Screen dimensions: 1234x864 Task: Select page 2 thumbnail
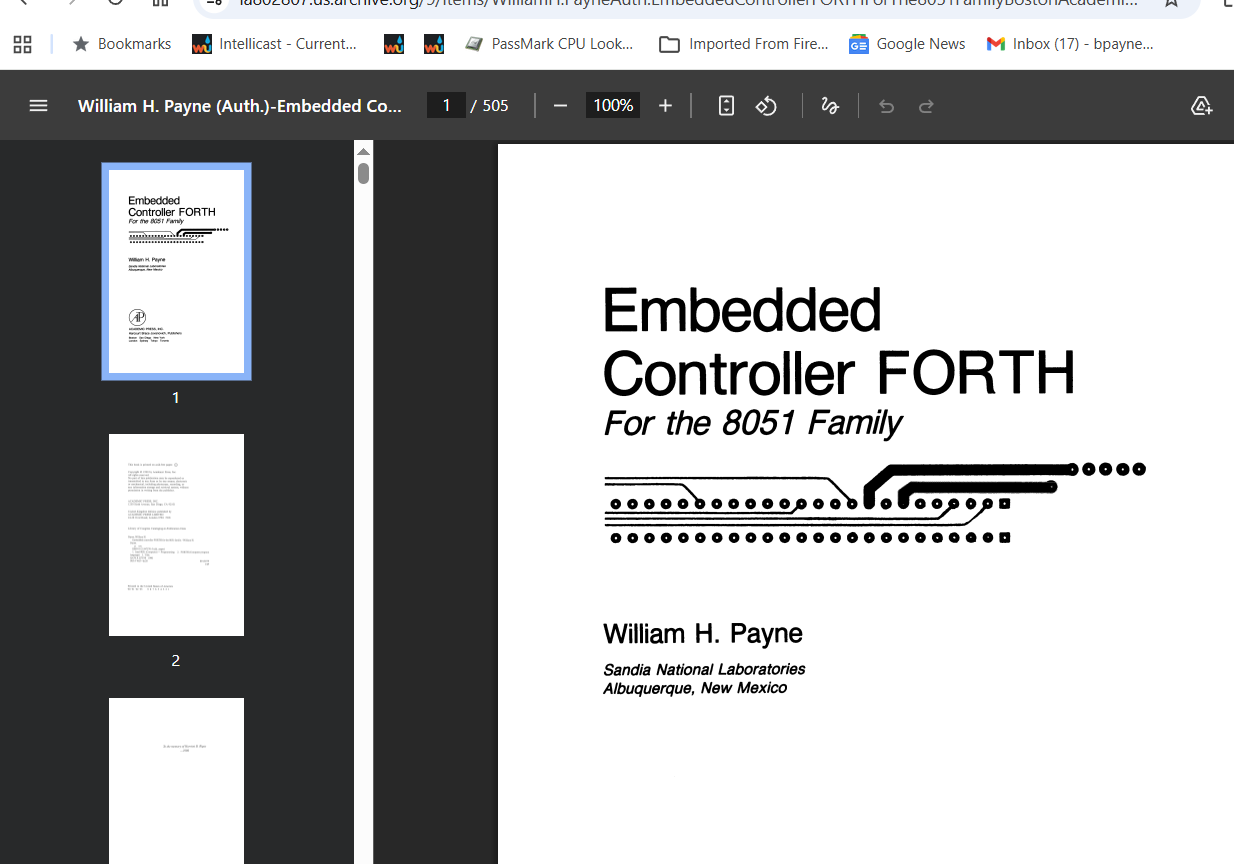pos(176,535)
